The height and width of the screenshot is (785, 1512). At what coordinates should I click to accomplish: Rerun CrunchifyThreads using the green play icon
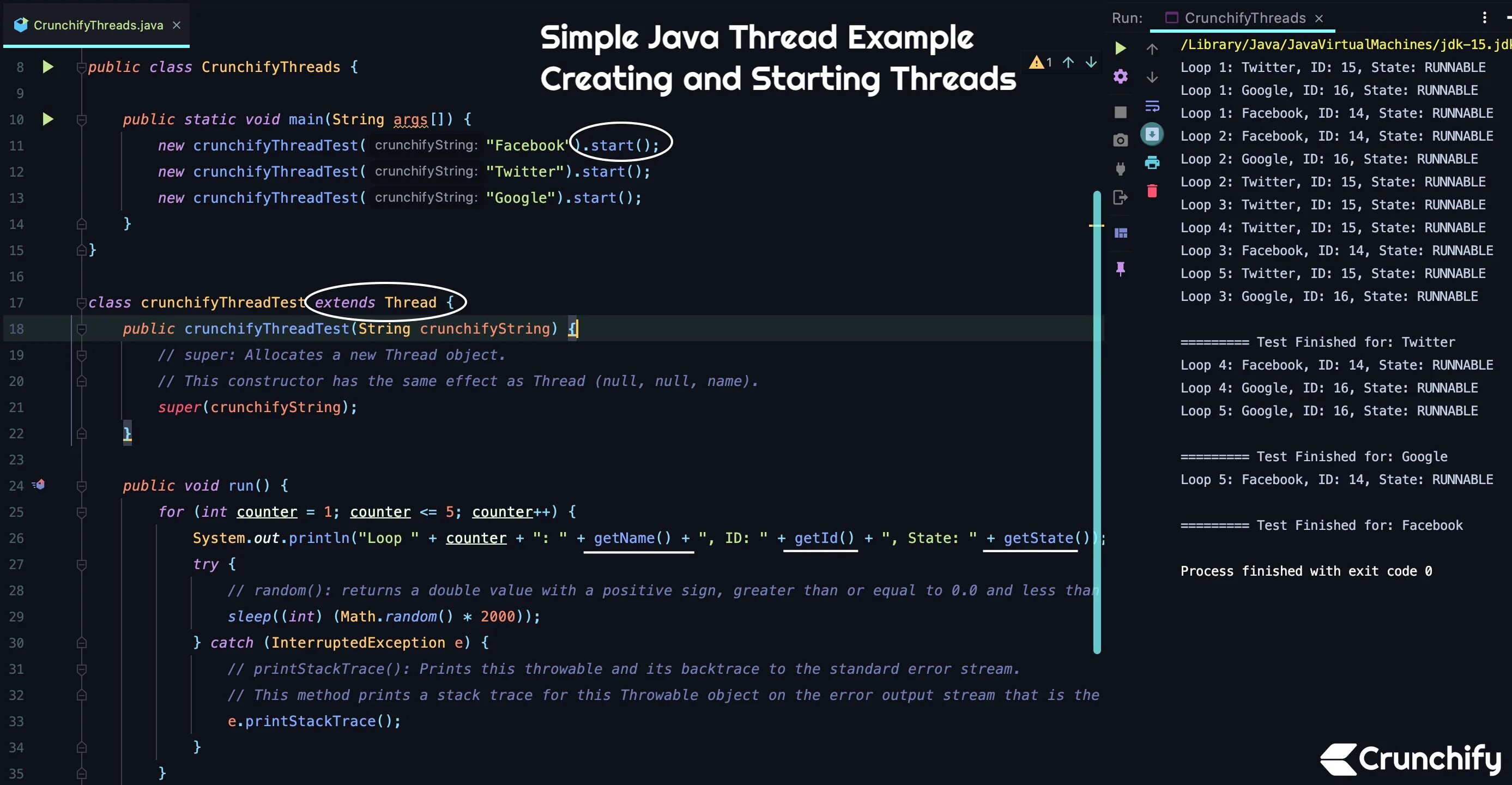(1120, 48)
